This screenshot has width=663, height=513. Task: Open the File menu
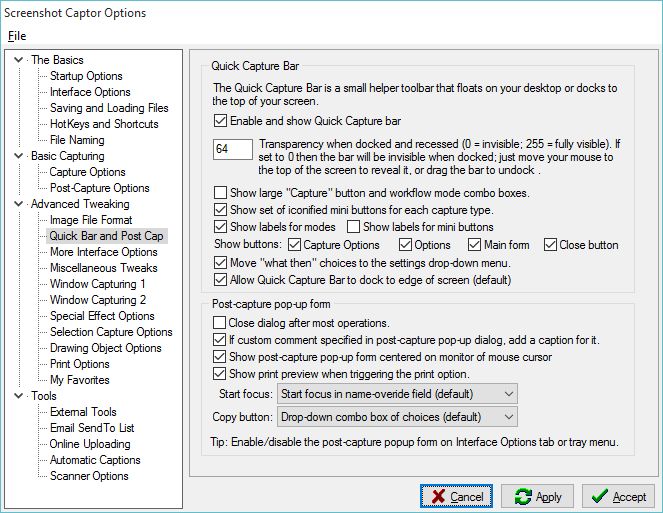[17, 36]
